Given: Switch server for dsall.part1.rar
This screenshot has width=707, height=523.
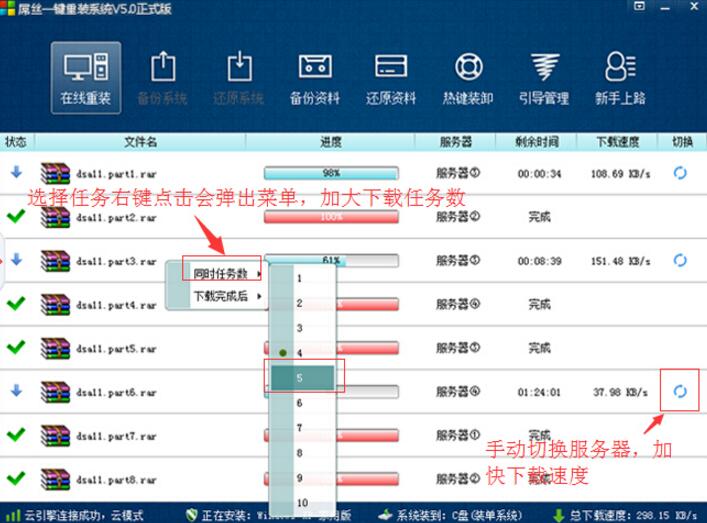Looking at the screenshot, I should [x=680, y=173].
